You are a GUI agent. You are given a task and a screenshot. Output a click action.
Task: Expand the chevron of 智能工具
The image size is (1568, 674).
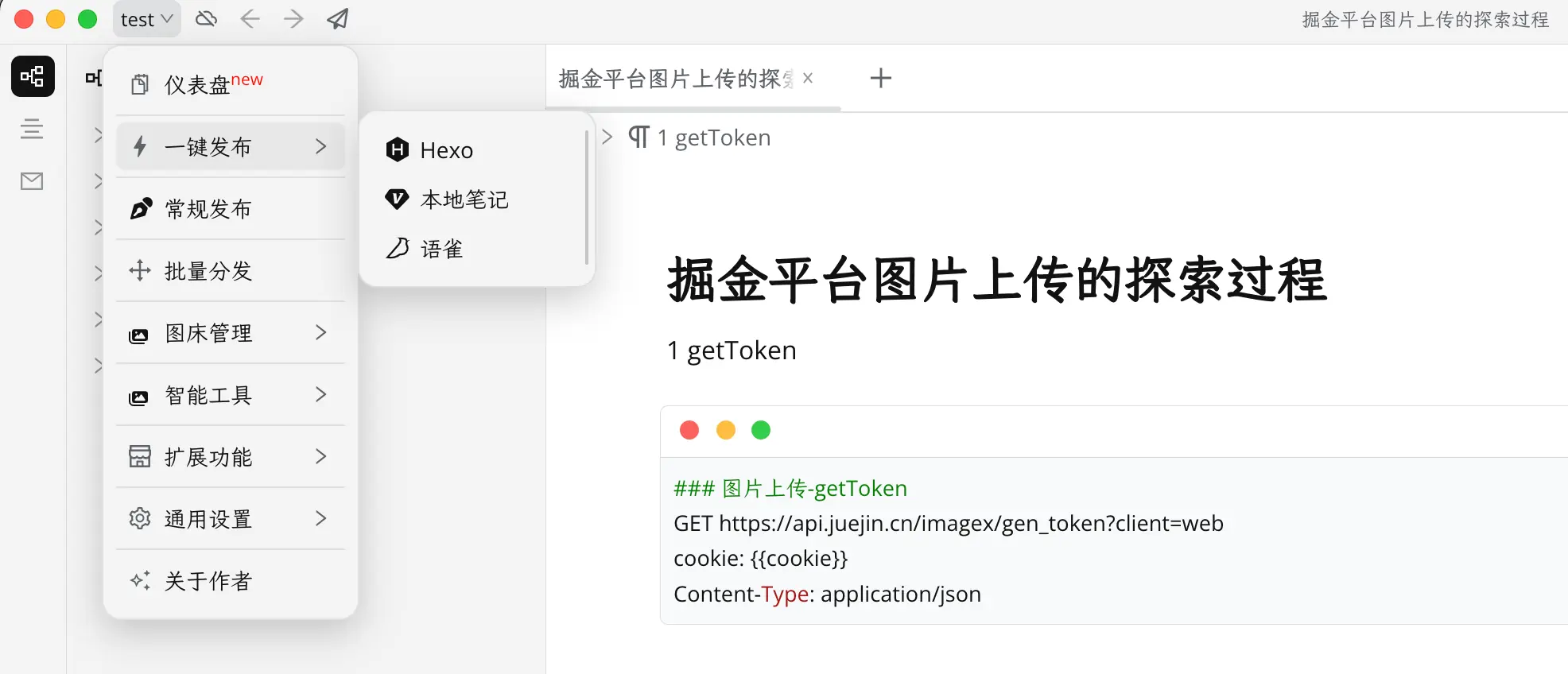pyautogui.click(x=320, y=394)
